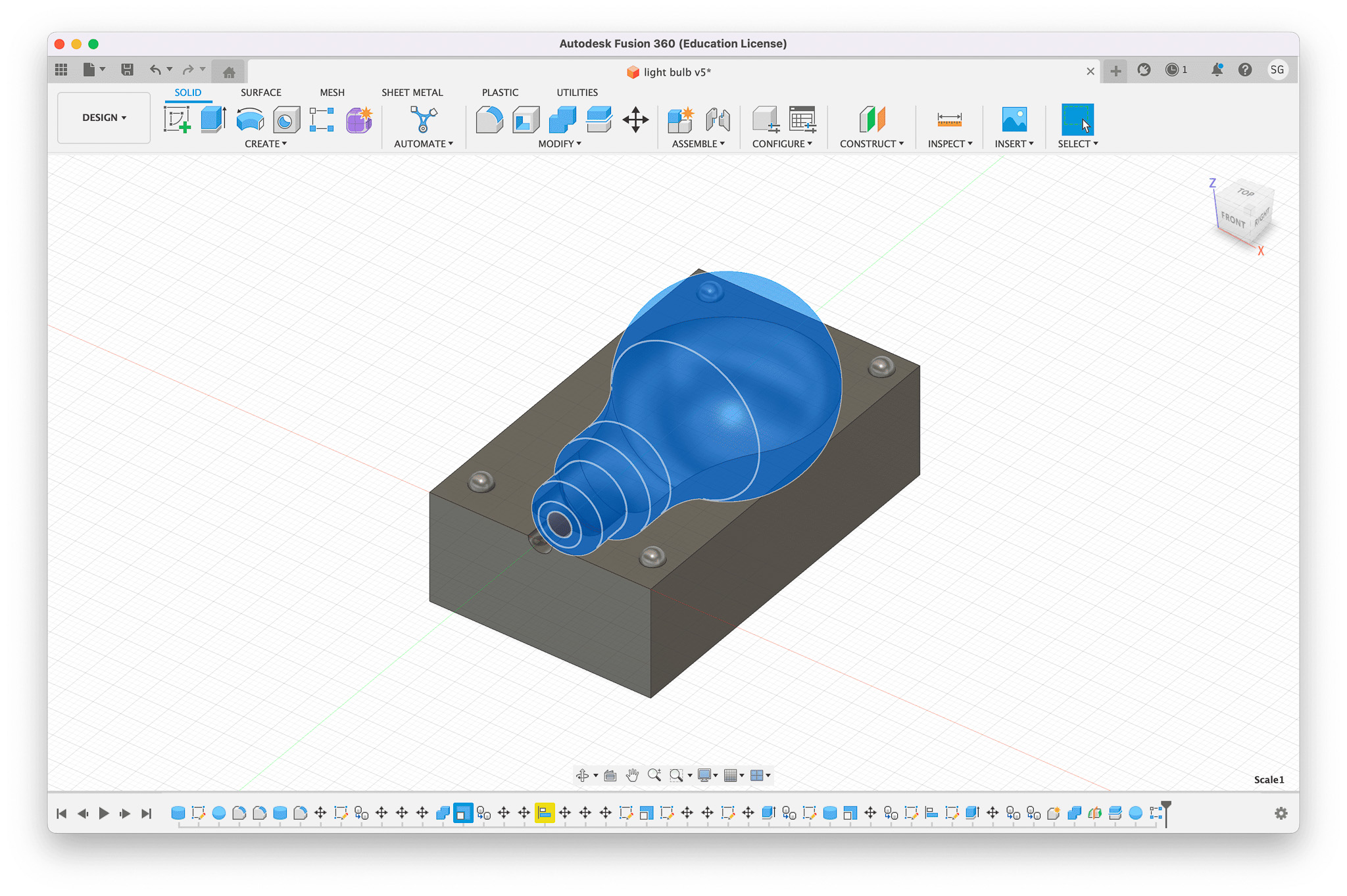Viewport: 1347px width, 896px height.
Task: Expand the INSPECT menu
Action: click(x=950, y=144)
